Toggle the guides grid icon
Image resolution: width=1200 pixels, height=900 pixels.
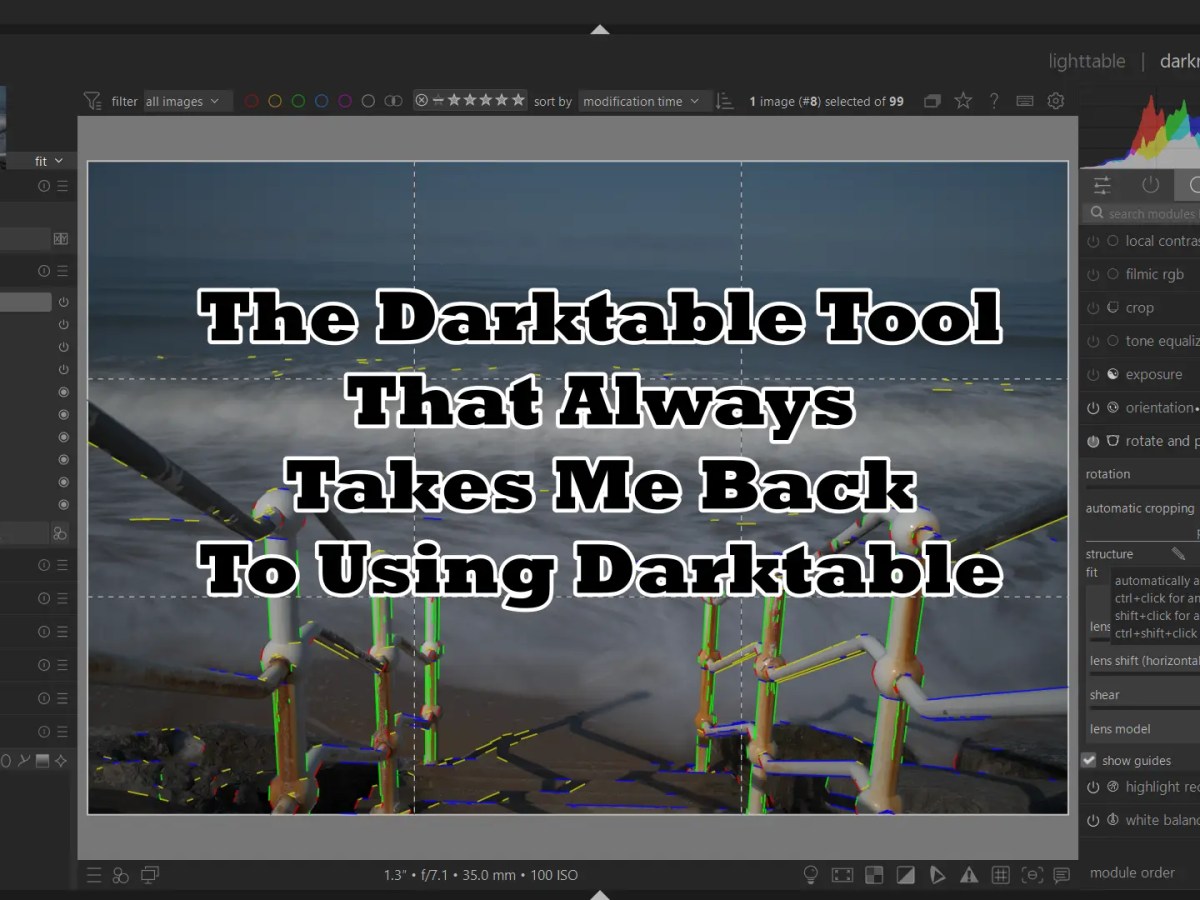pos(999,875)
